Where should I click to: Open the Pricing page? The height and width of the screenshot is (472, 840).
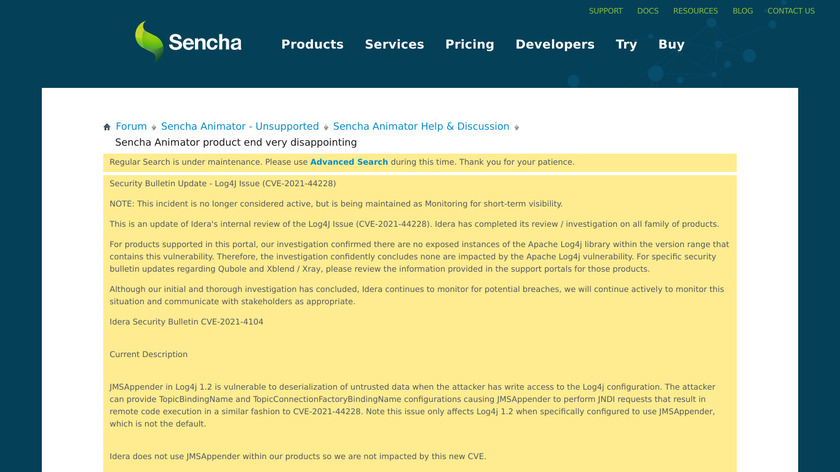point(470,44)
